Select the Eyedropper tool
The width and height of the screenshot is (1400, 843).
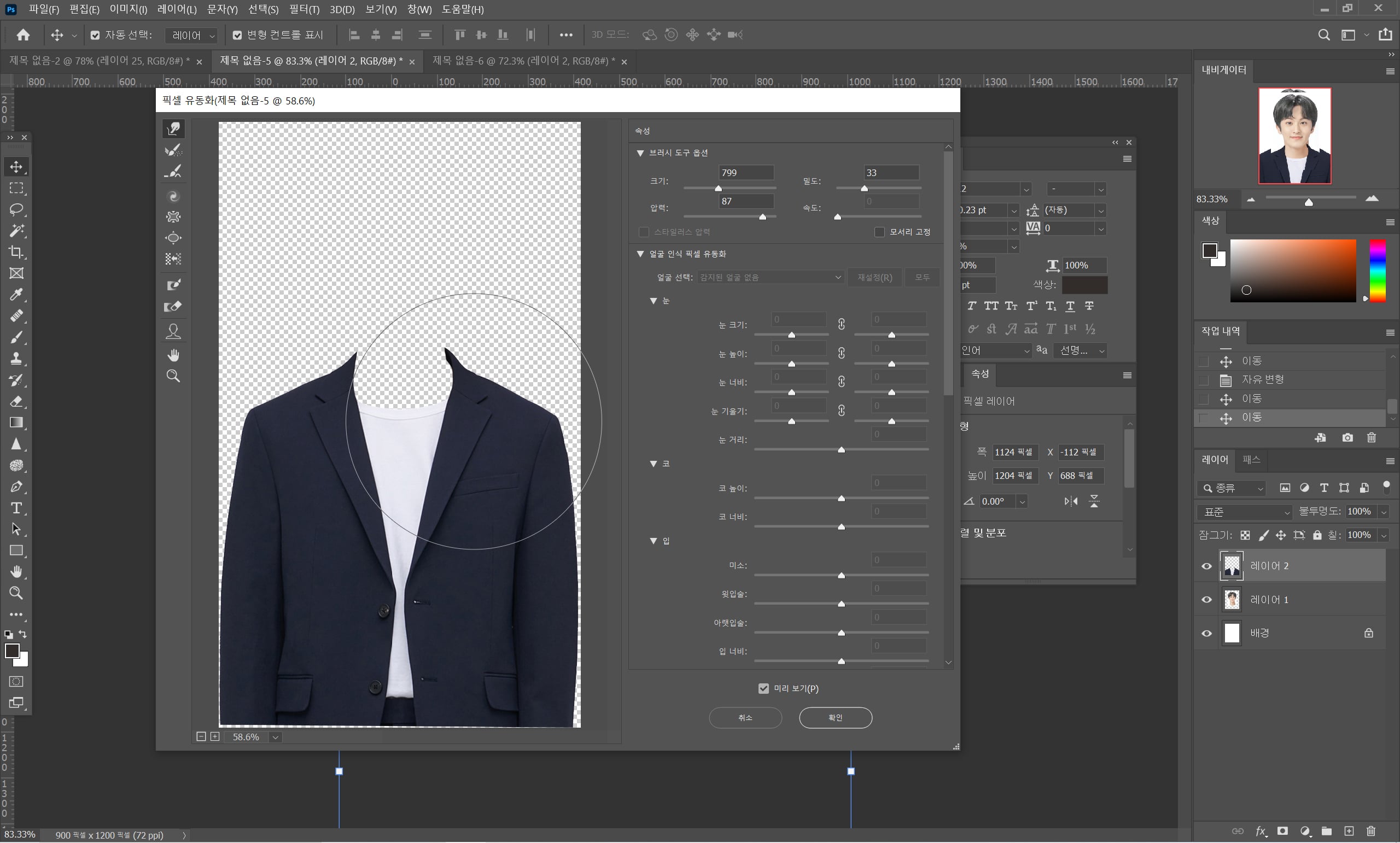coord(16,294)
